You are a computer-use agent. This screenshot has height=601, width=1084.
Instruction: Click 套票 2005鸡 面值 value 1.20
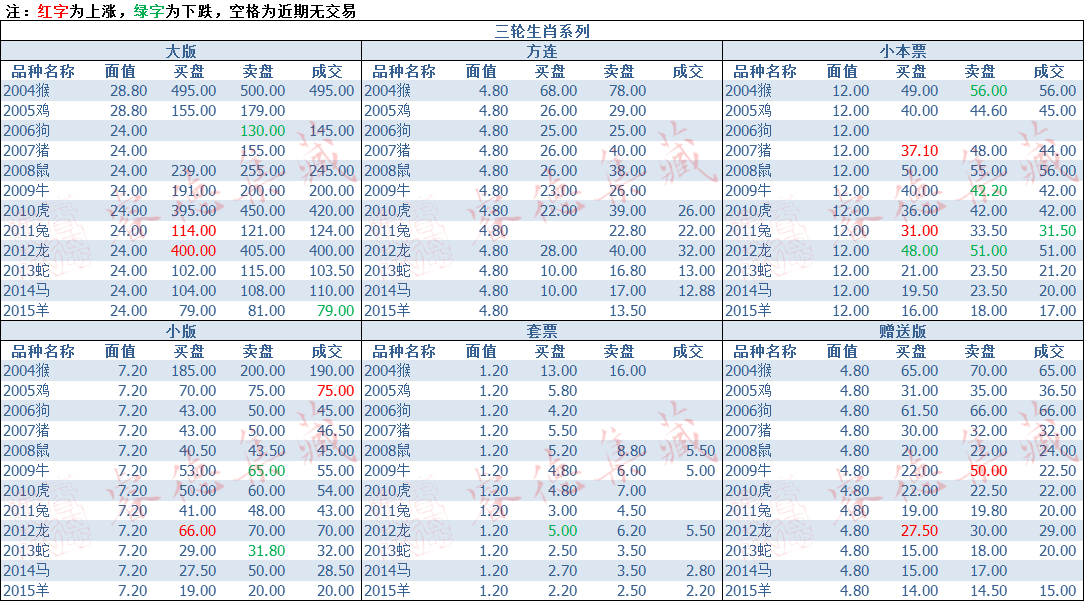pos(494,391)
